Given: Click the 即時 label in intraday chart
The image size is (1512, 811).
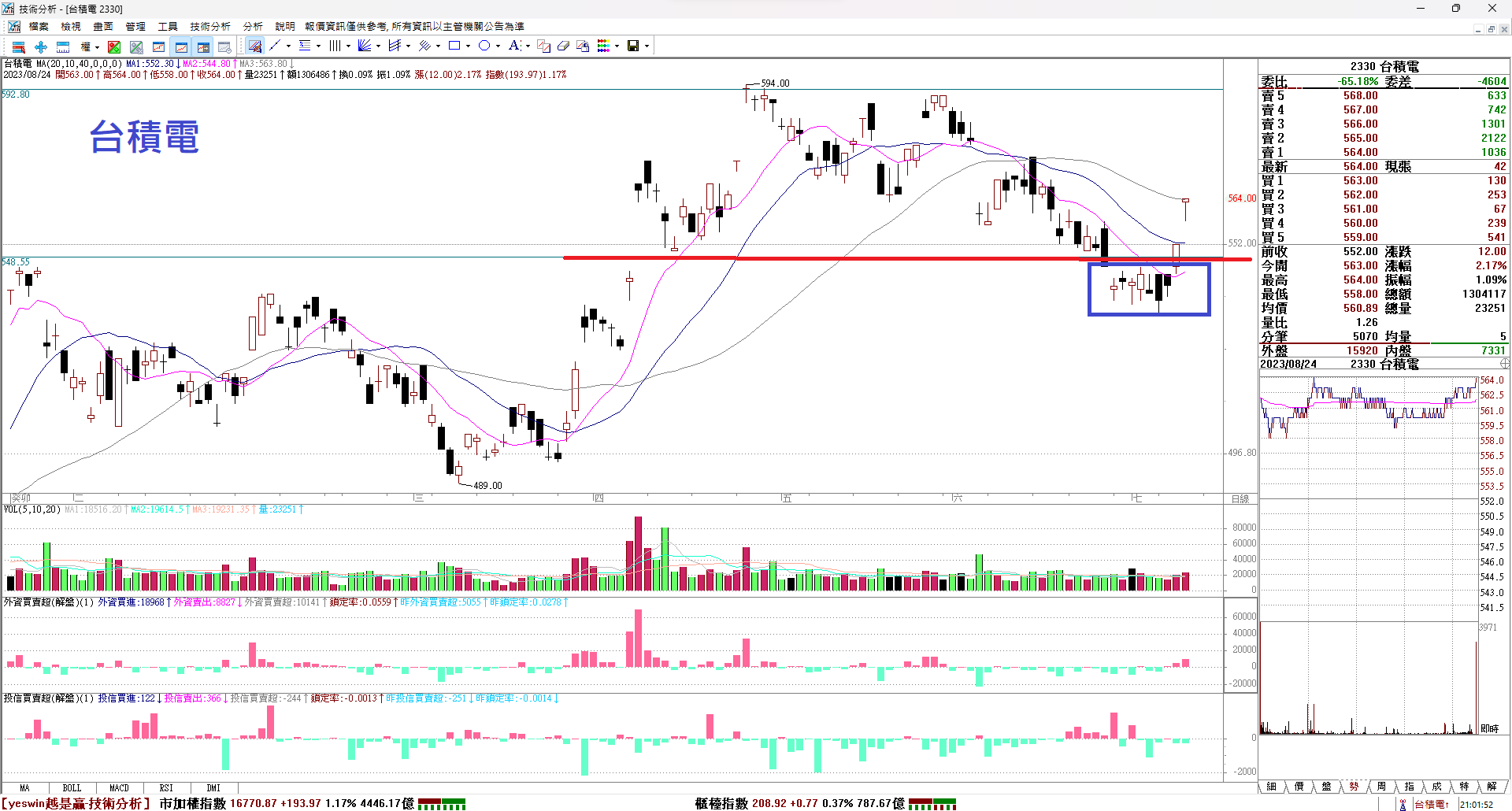Looking at the screenshot, I should click(1489, 728).
